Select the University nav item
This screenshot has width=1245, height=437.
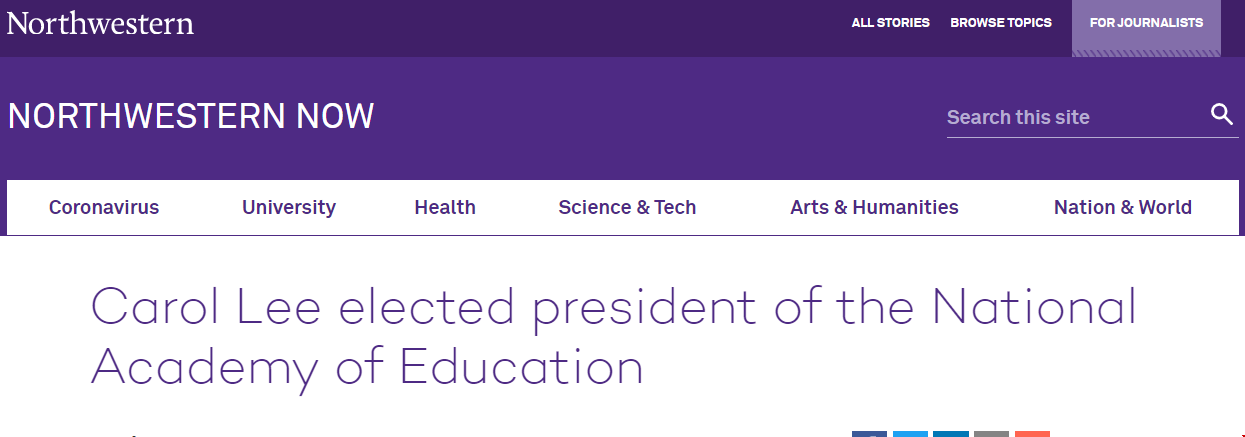click(289, 207)
